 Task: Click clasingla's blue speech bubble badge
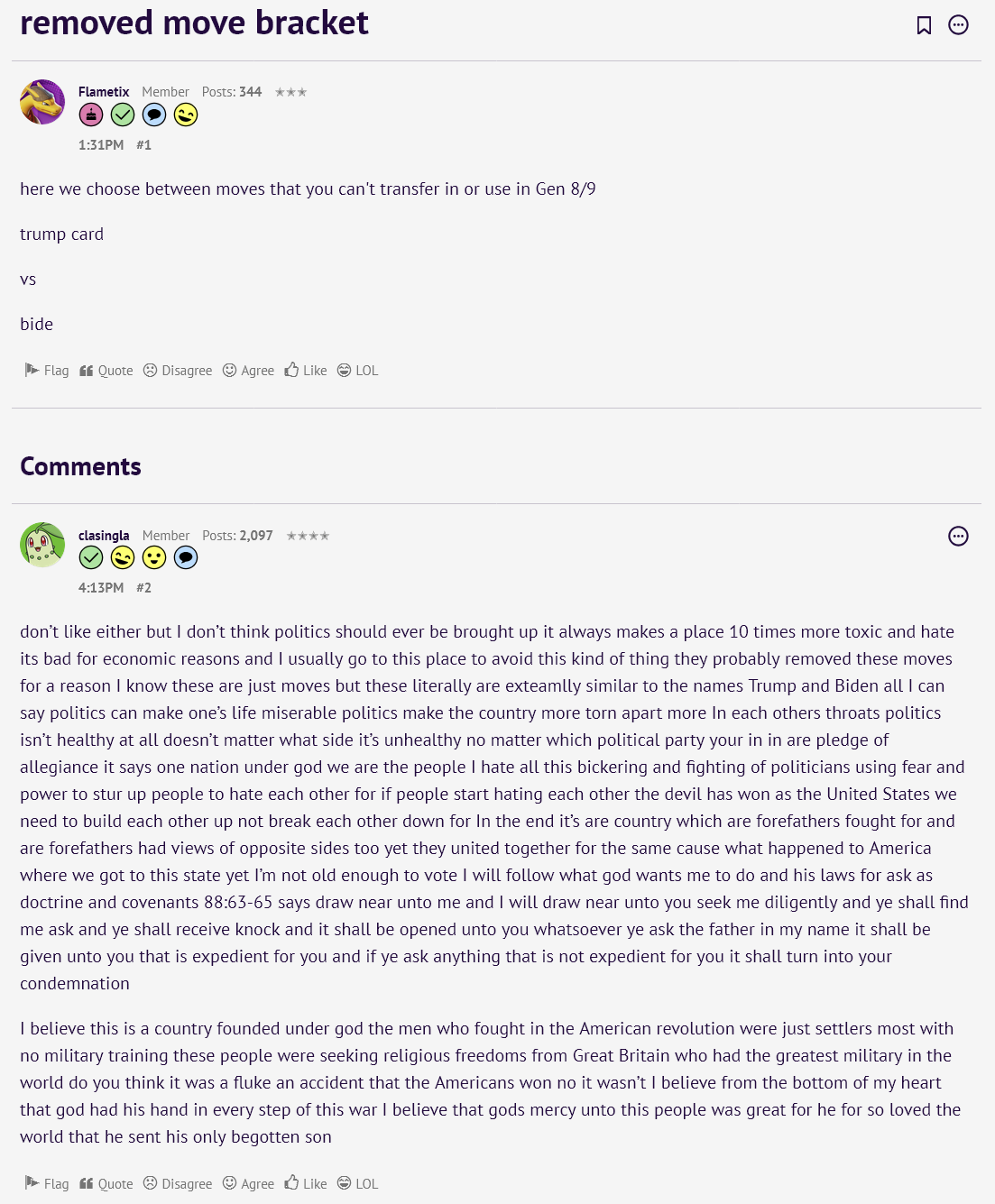[186, 557]
